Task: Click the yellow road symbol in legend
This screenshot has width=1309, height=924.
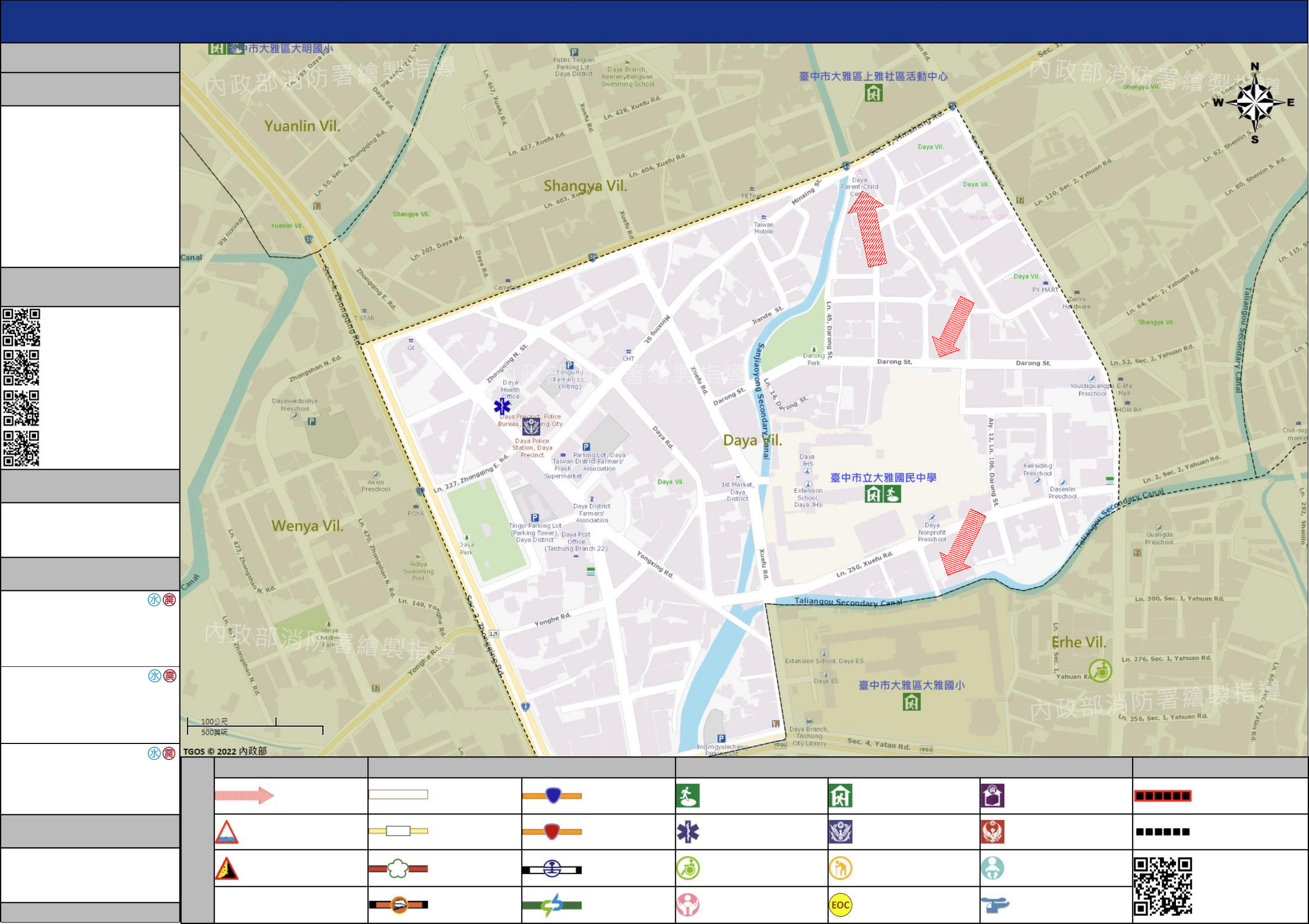Action: click(x=398, y=831)
